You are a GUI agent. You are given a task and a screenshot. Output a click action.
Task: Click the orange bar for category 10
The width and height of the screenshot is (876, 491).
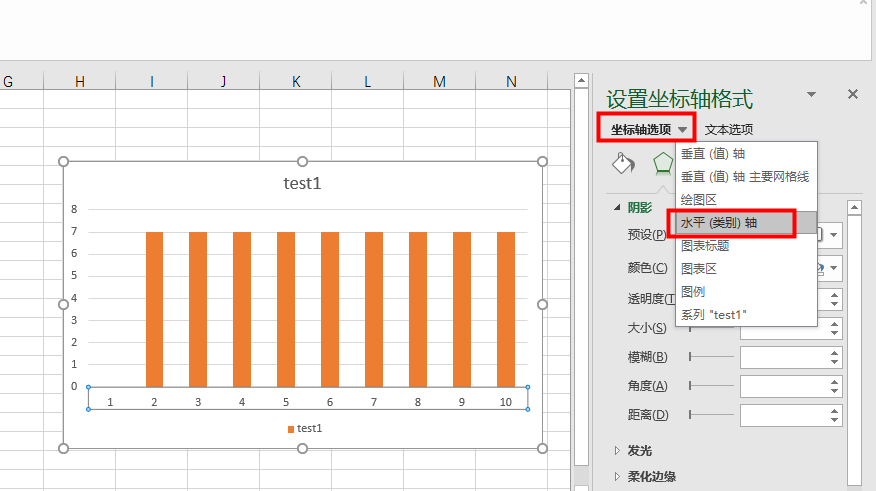point(506,309)
